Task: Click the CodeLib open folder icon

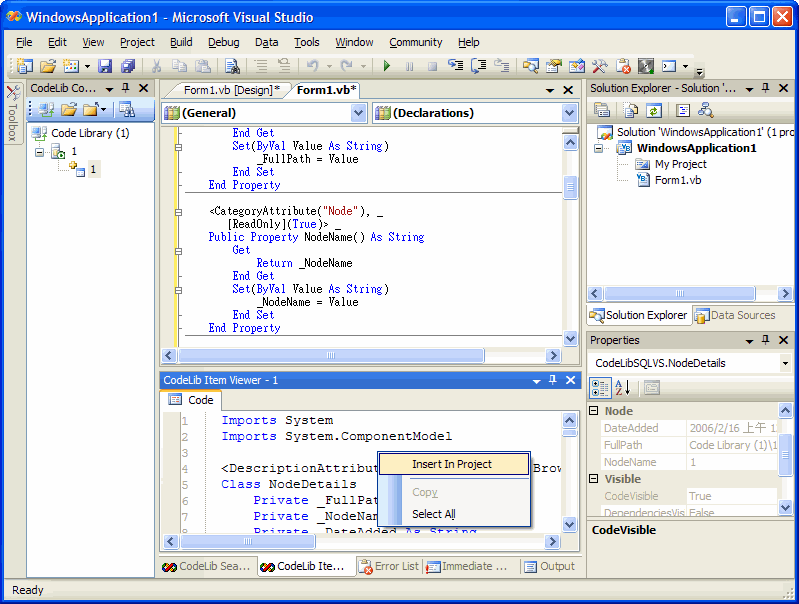Action: (x=68, y=109)
